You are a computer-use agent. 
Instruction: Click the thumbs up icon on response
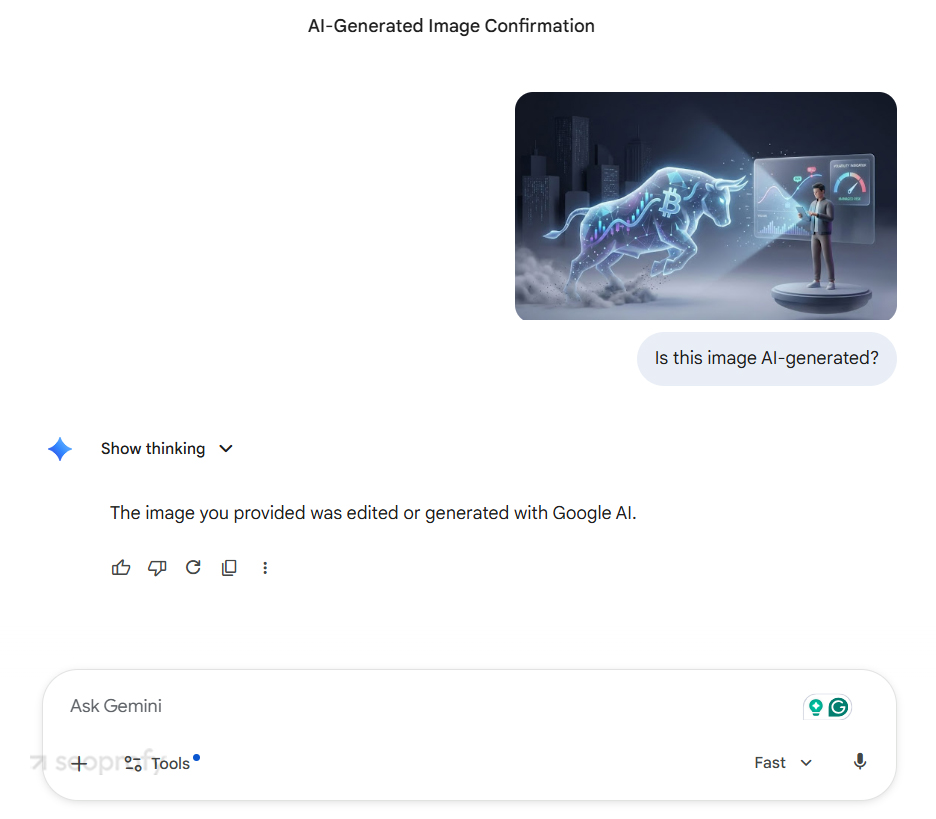pos(121,568)
